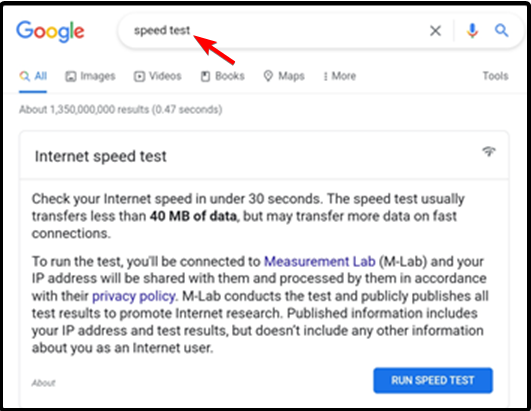Switch to the All results tab
Image resolution: width=531 pixels, height=411 pixels.
tap(33, 76)
